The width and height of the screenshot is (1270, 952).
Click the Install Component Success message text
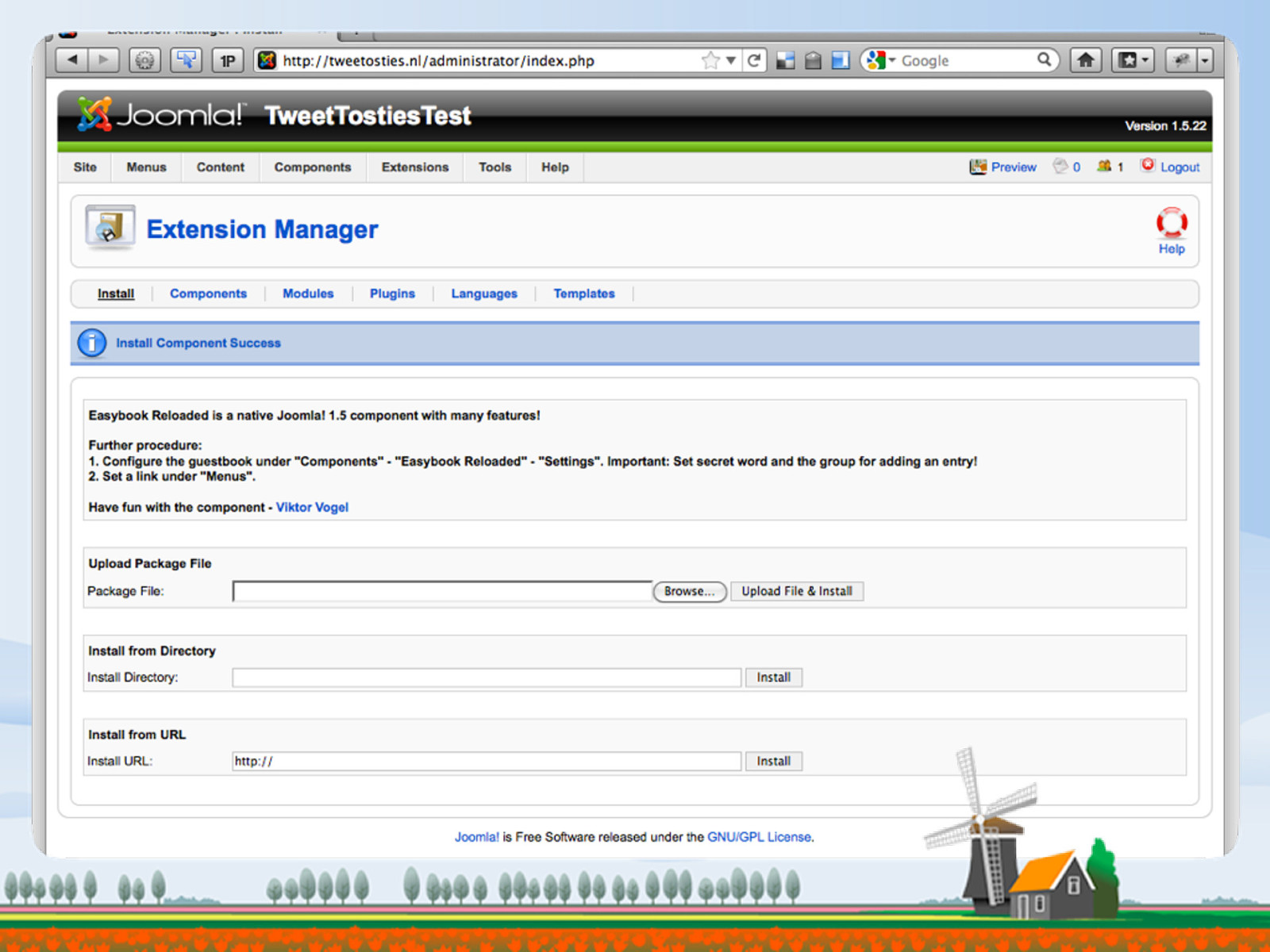[198, 343]
